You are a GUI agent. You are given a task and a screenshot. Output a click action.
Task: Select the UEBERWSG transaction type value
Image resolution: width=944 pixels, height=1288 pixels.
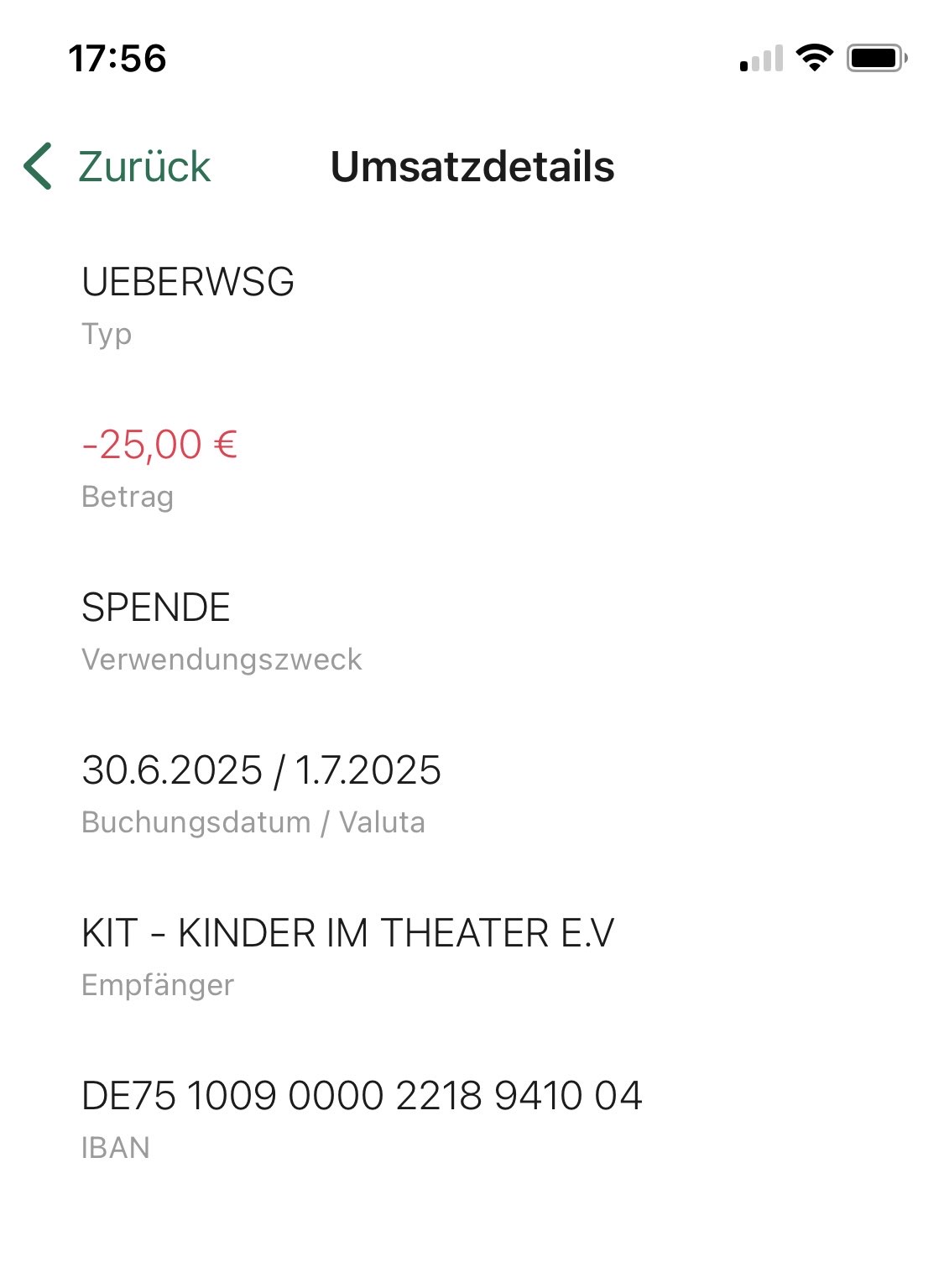pyautogui.click(x=188, y=282)
